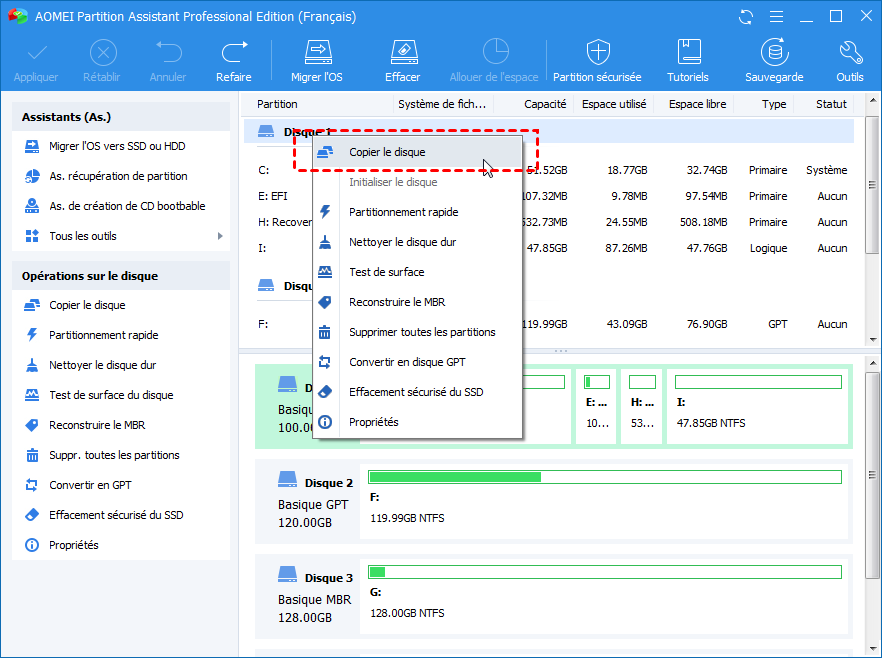
Task: Click the Migrer l'OS toolbar icon
Action: [317, 52]
